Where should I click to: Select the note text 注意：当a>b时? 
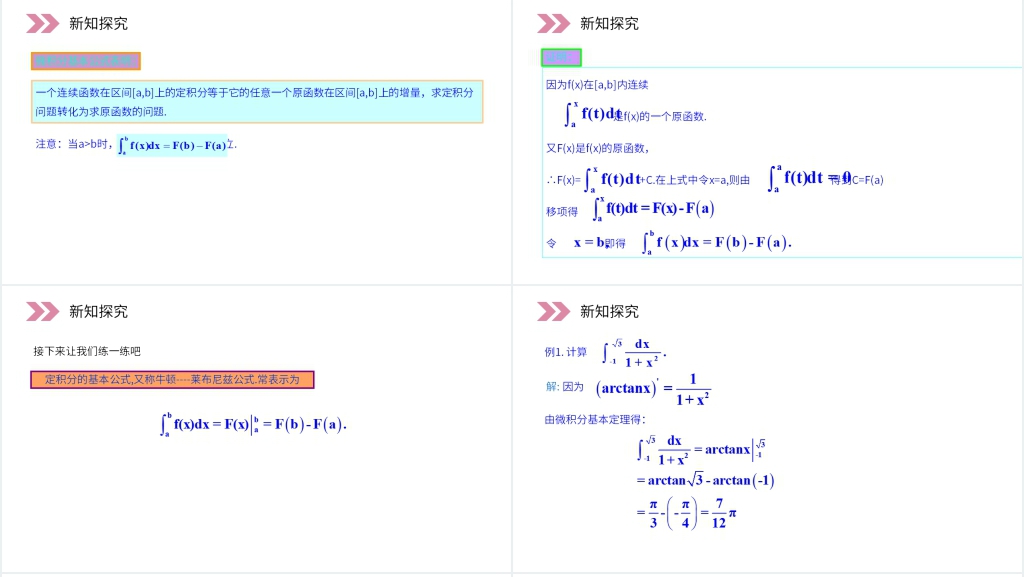click(74, 144)
